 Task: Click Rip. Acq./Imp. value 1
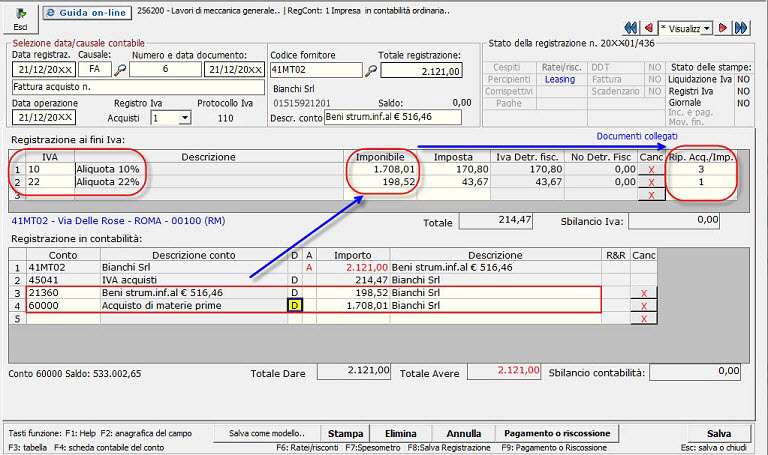(701, 182)
